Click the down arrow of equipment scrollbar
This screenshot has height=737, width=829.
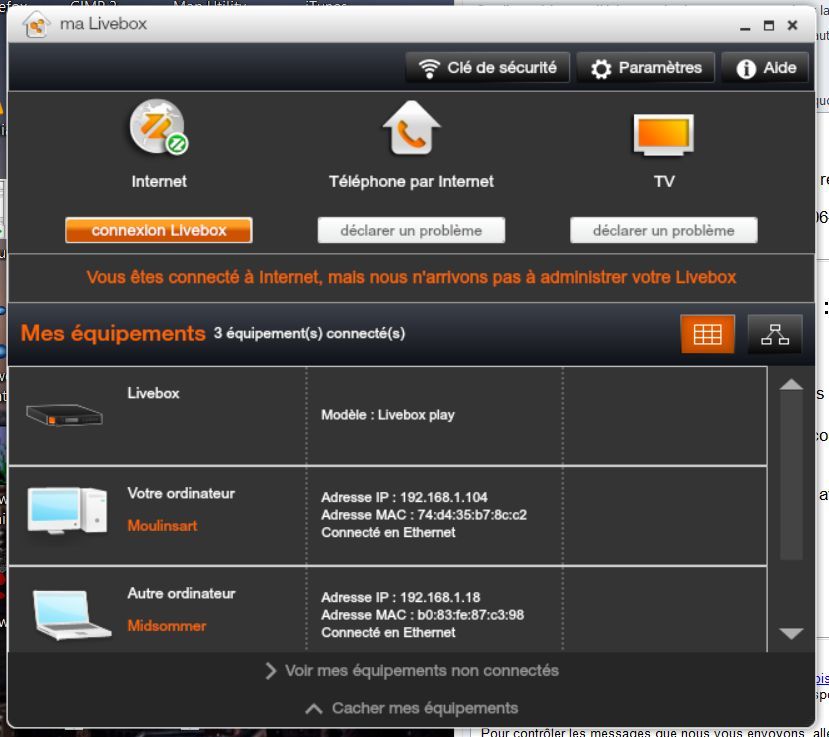point(791,633)
